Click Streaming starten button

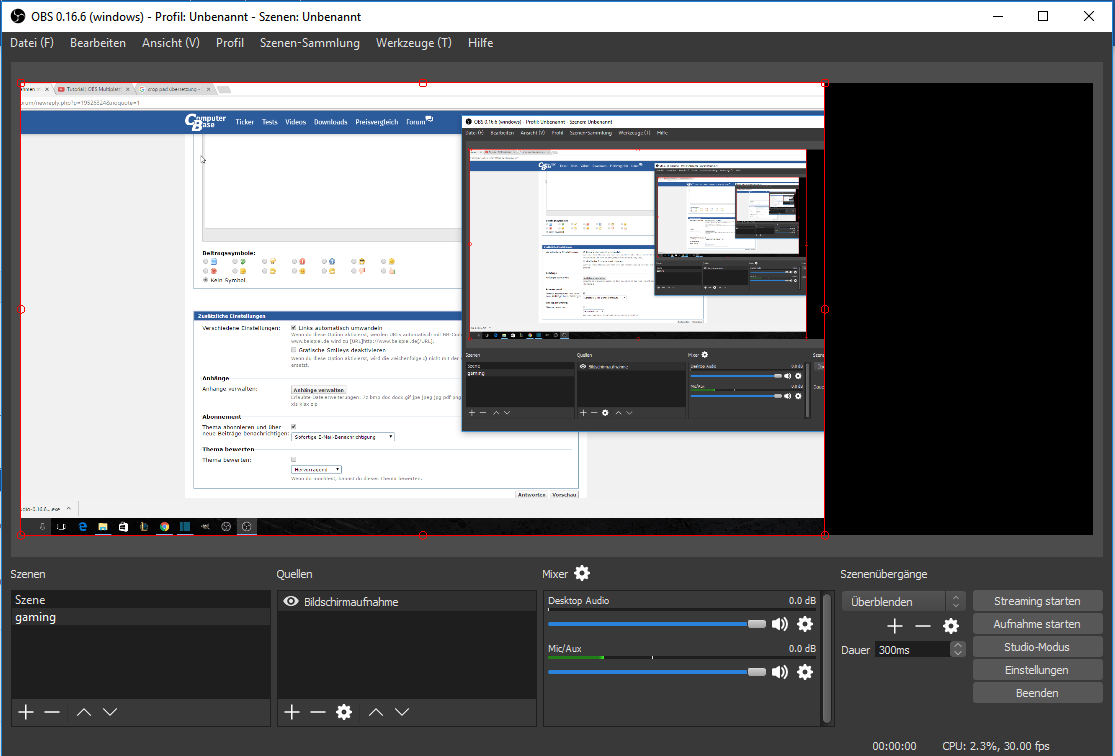(x=1037, y=601)
